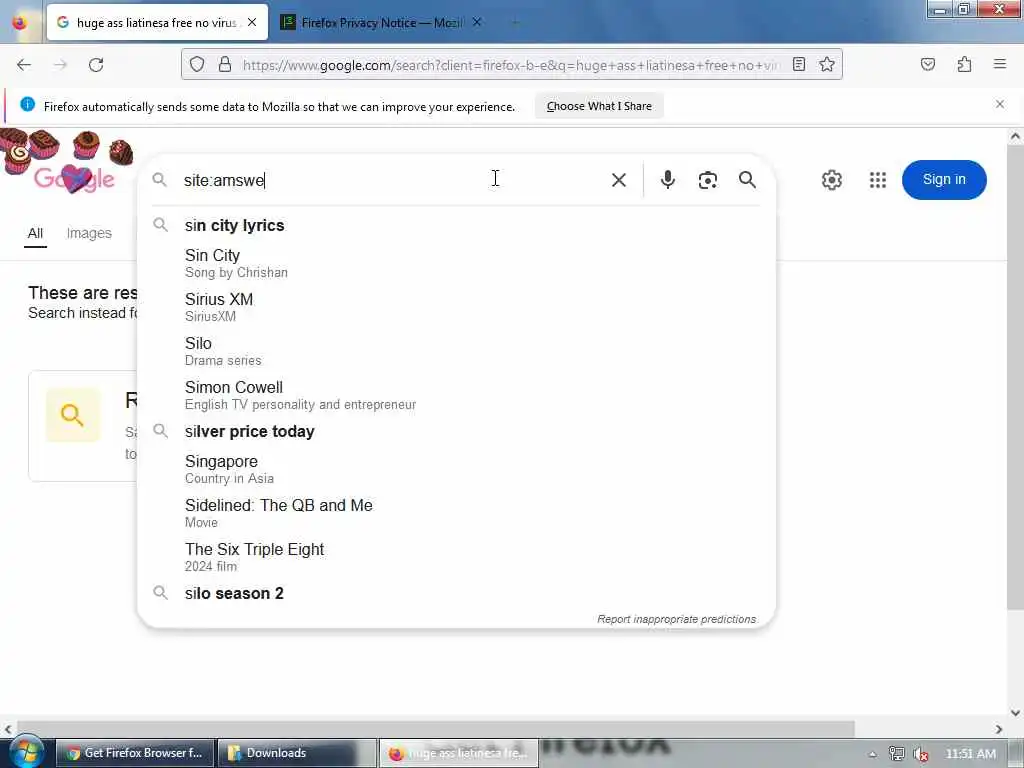Reload the current page
Screen dimensions: 1024x768
tap(96, 65)
